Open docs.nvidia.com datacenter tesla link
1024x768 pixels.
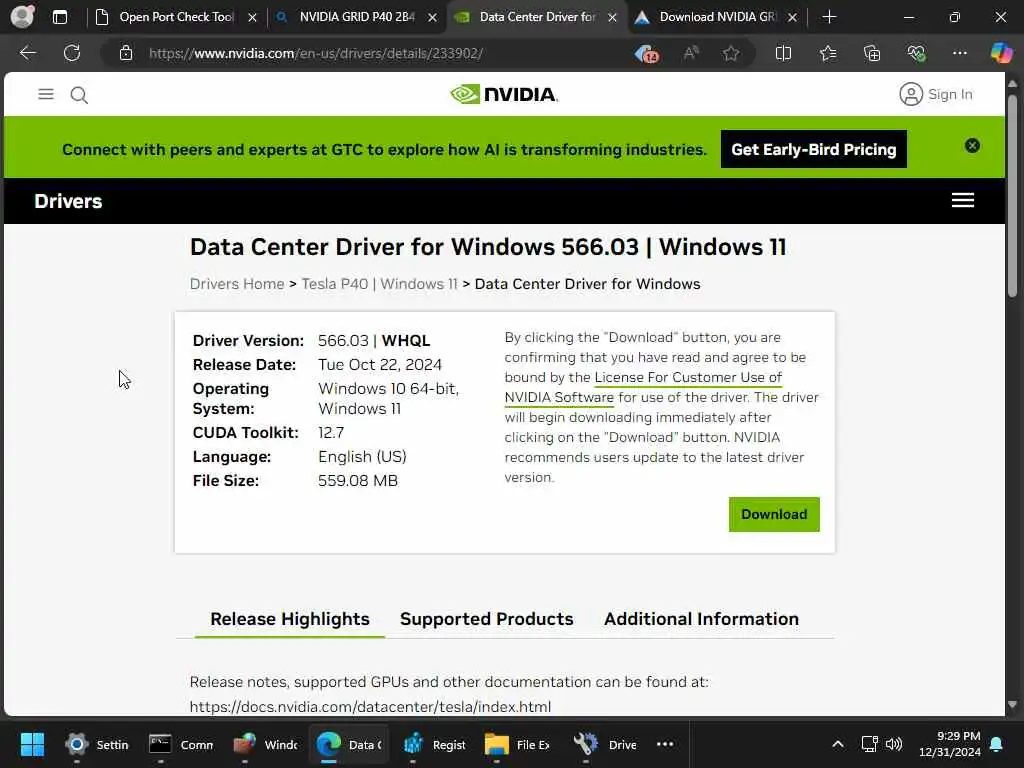point(370,707)
